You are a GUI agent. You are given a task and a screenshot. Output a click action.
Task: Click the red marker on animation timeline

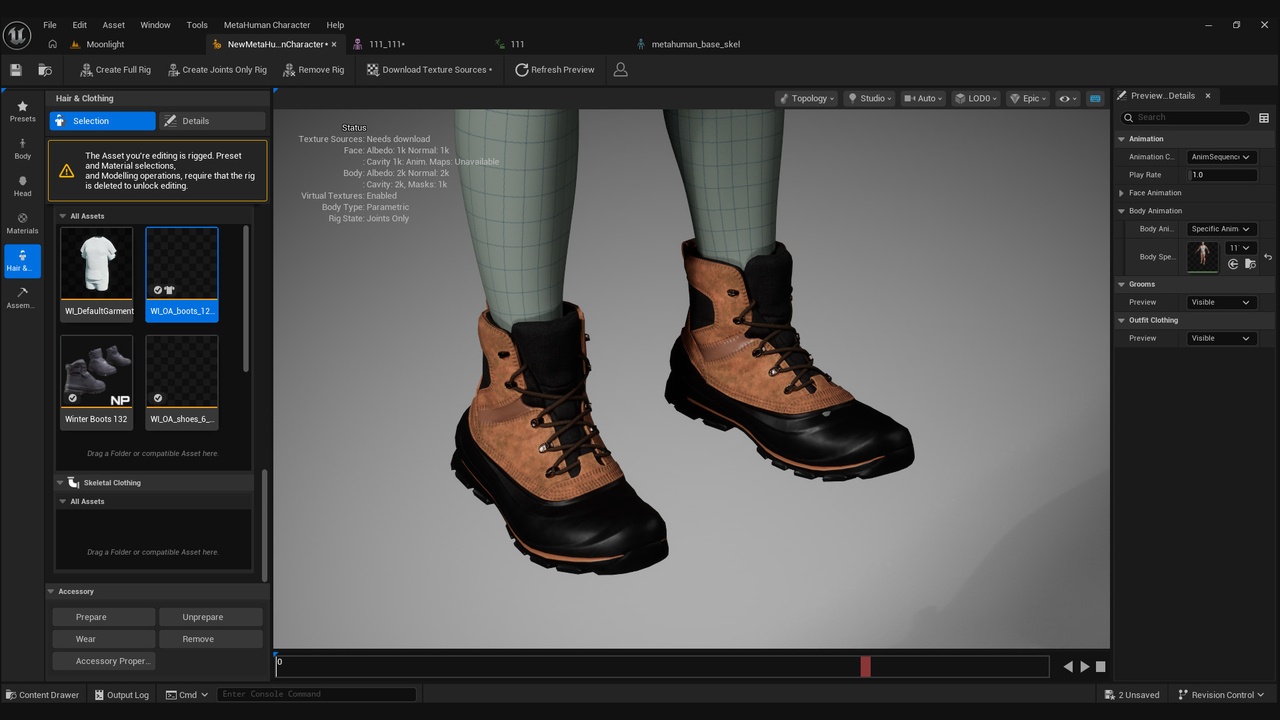click(866, 666)
